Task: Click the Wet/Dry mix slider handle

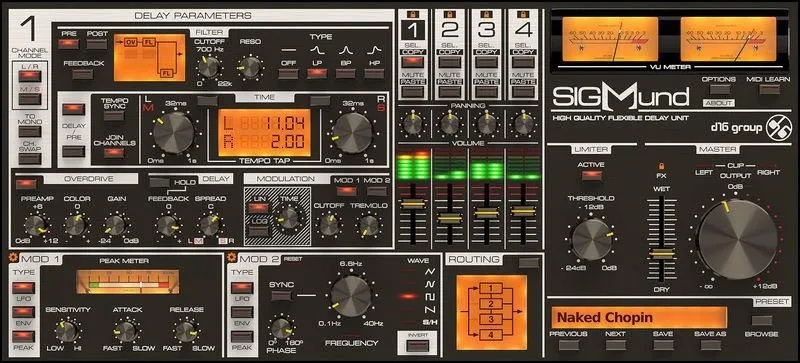Action: coord(662,254)
